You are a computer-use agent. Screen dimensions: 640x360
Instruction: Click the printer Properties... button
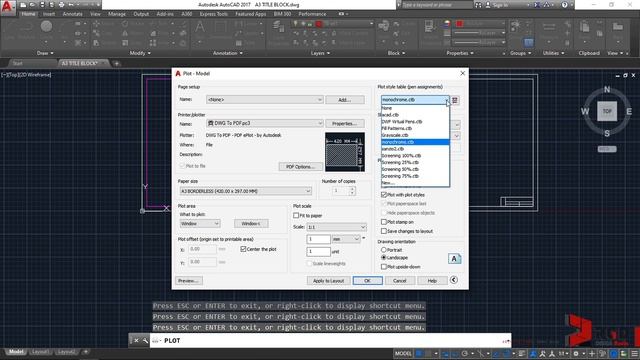coord(345,123)
